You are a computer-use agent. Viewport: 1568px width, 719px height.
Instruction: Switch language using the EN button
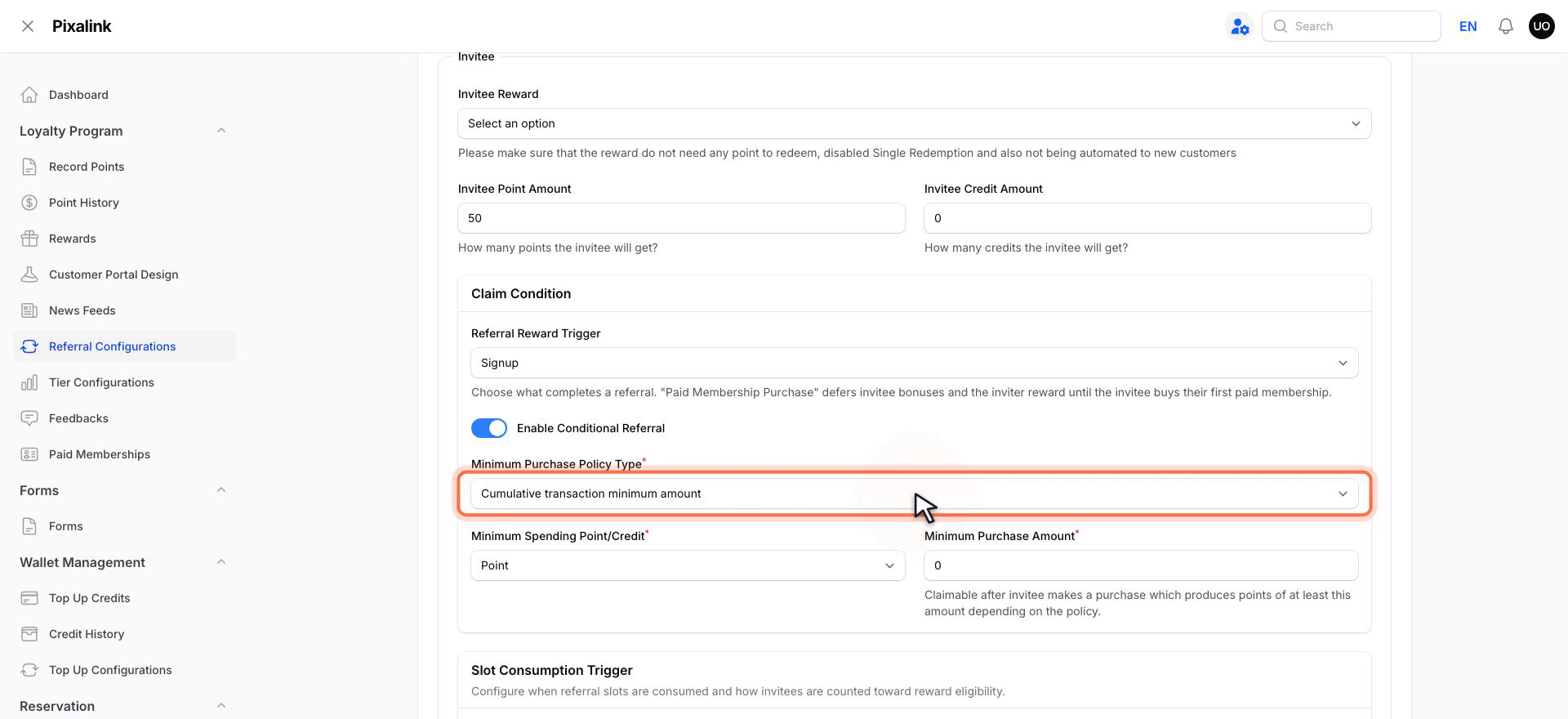pyautogui.click(x=1468, y=26)
